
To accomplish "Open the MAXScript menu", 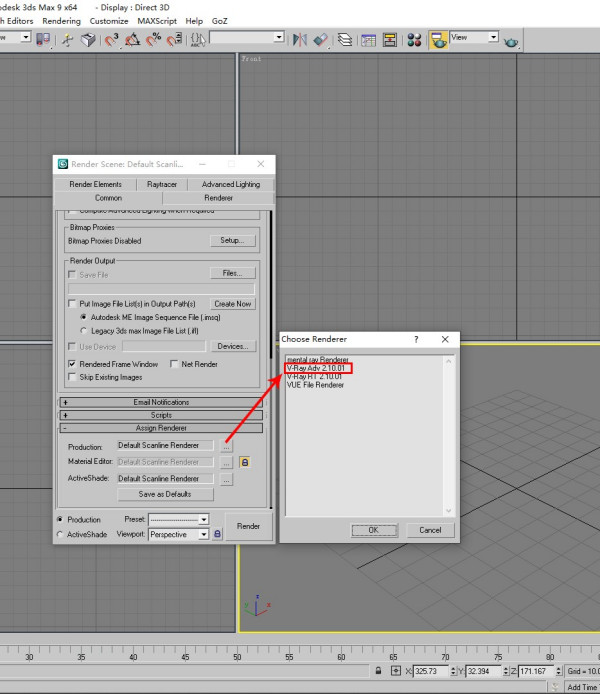I will pos(157,21).
